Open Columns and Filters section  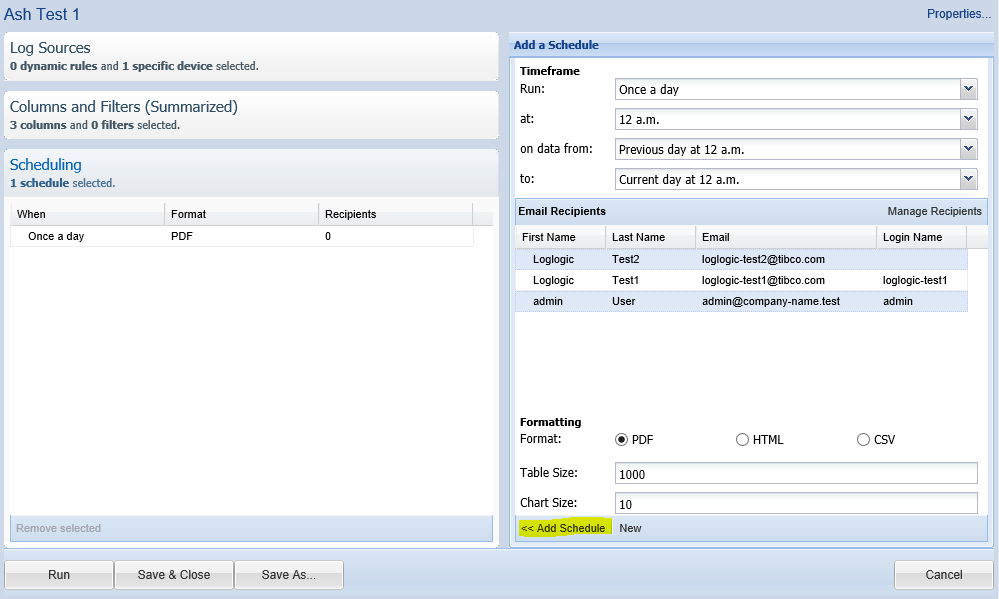tap(123, 107)
